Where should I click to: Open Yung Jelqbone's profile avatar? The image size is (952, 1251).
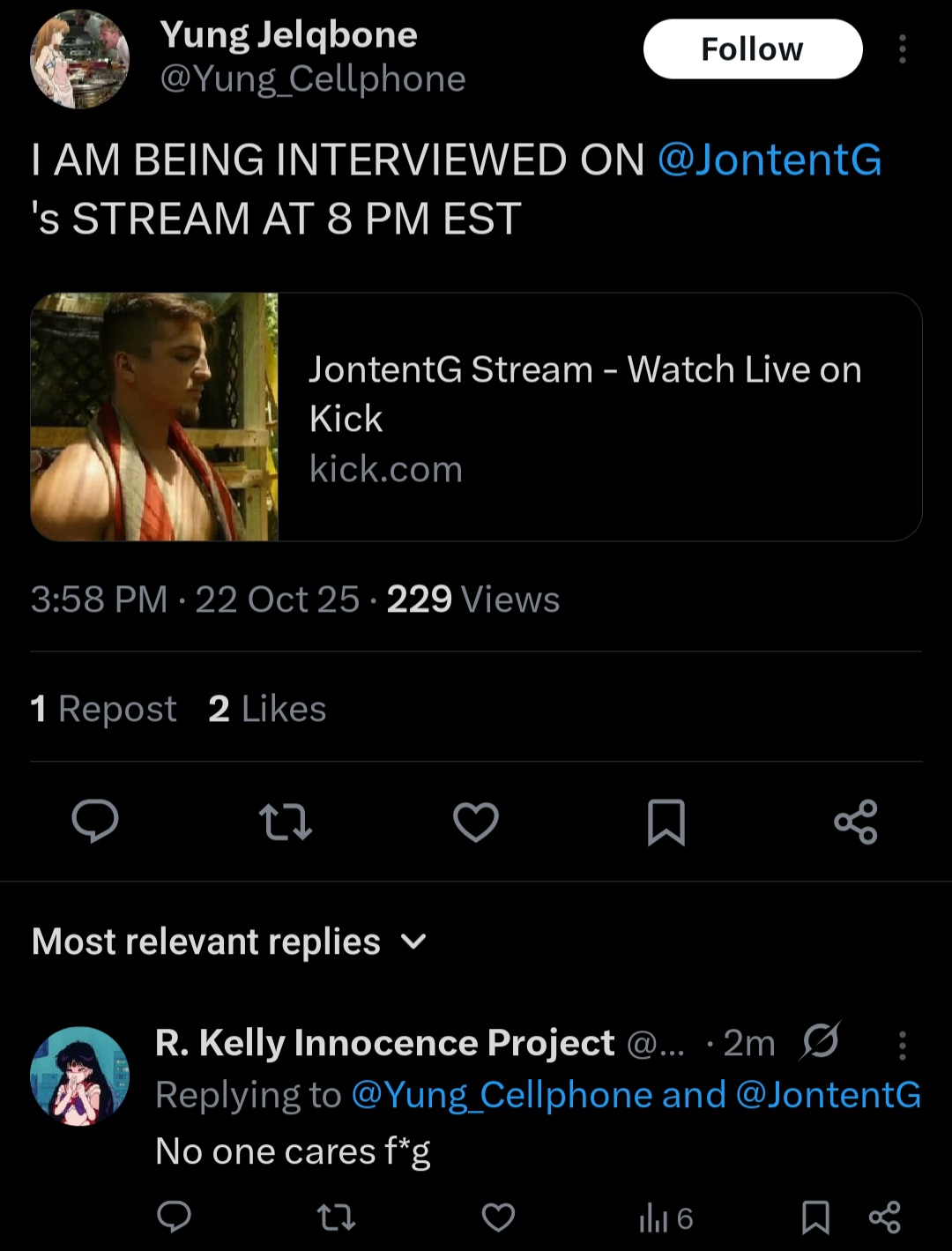click(x=79, y=60)
